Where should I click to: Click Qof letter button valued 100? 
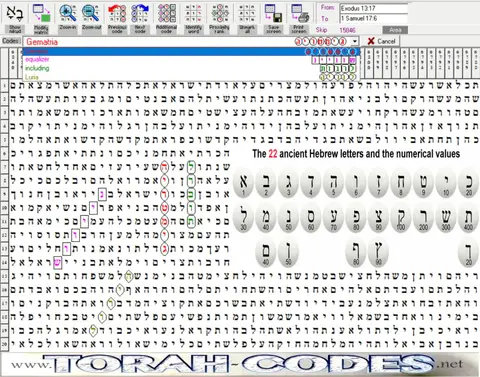click(401, 218)
